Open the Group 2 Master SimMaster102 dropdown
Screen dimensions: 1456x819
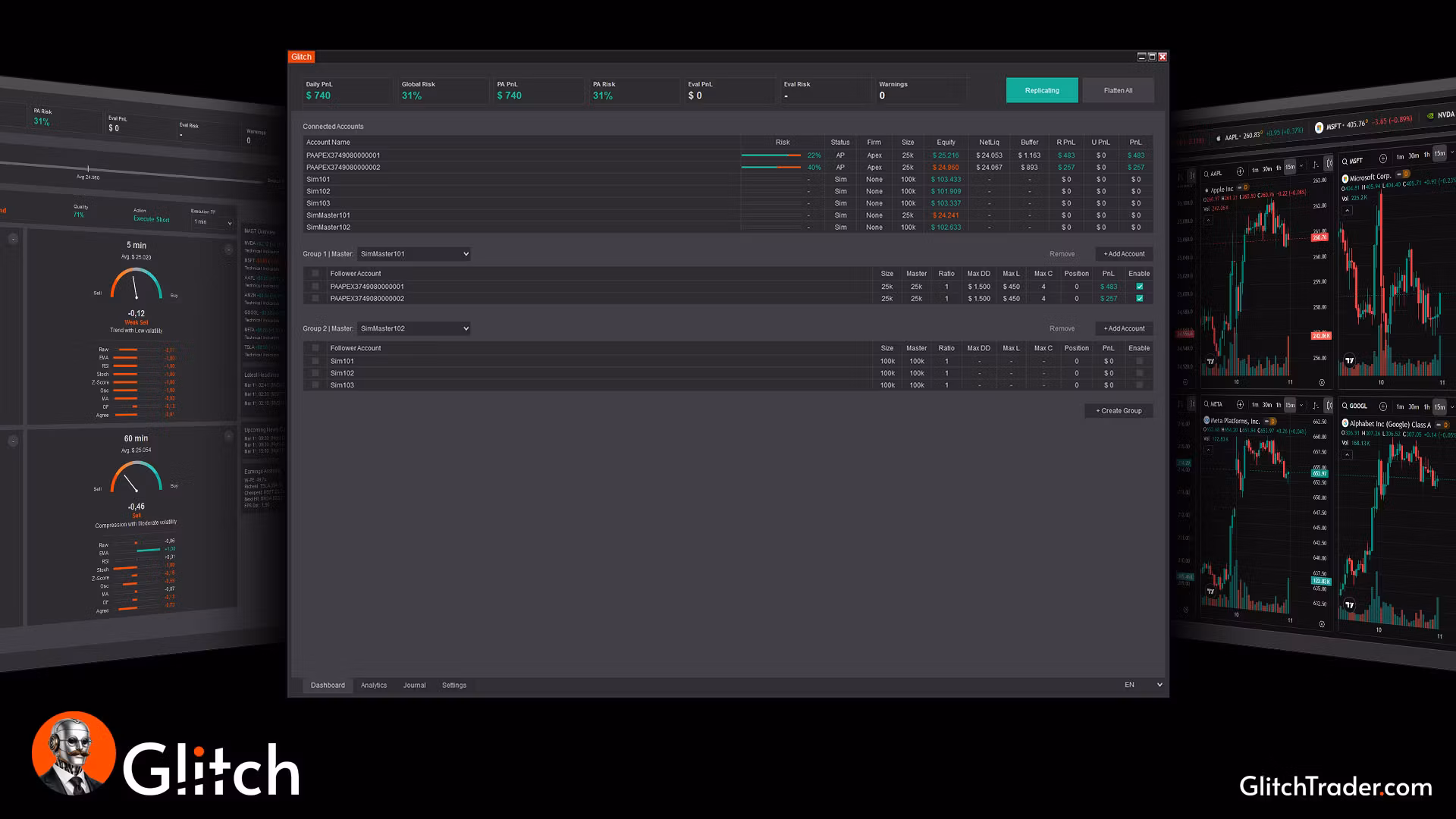click(414, 328)
